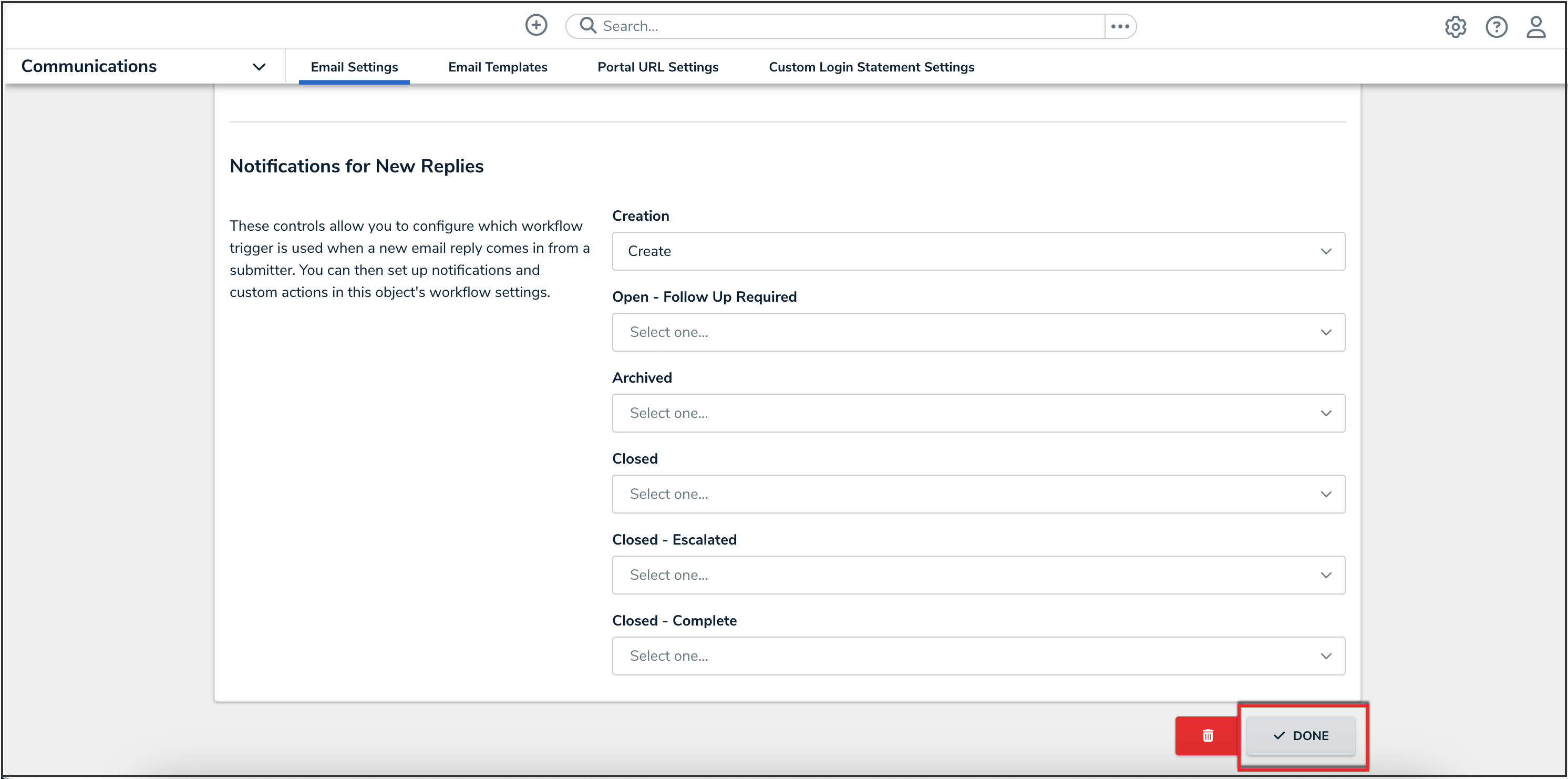Image resolution: width=1568 pixels, height=779 pixels.
Task: Switch to the Portal URL Settings tab
Action: click(657, 67)
